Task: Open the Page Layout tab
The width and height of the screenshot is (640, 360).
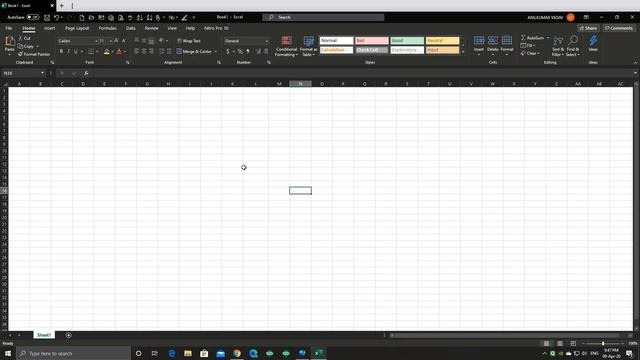Action: 77,28
